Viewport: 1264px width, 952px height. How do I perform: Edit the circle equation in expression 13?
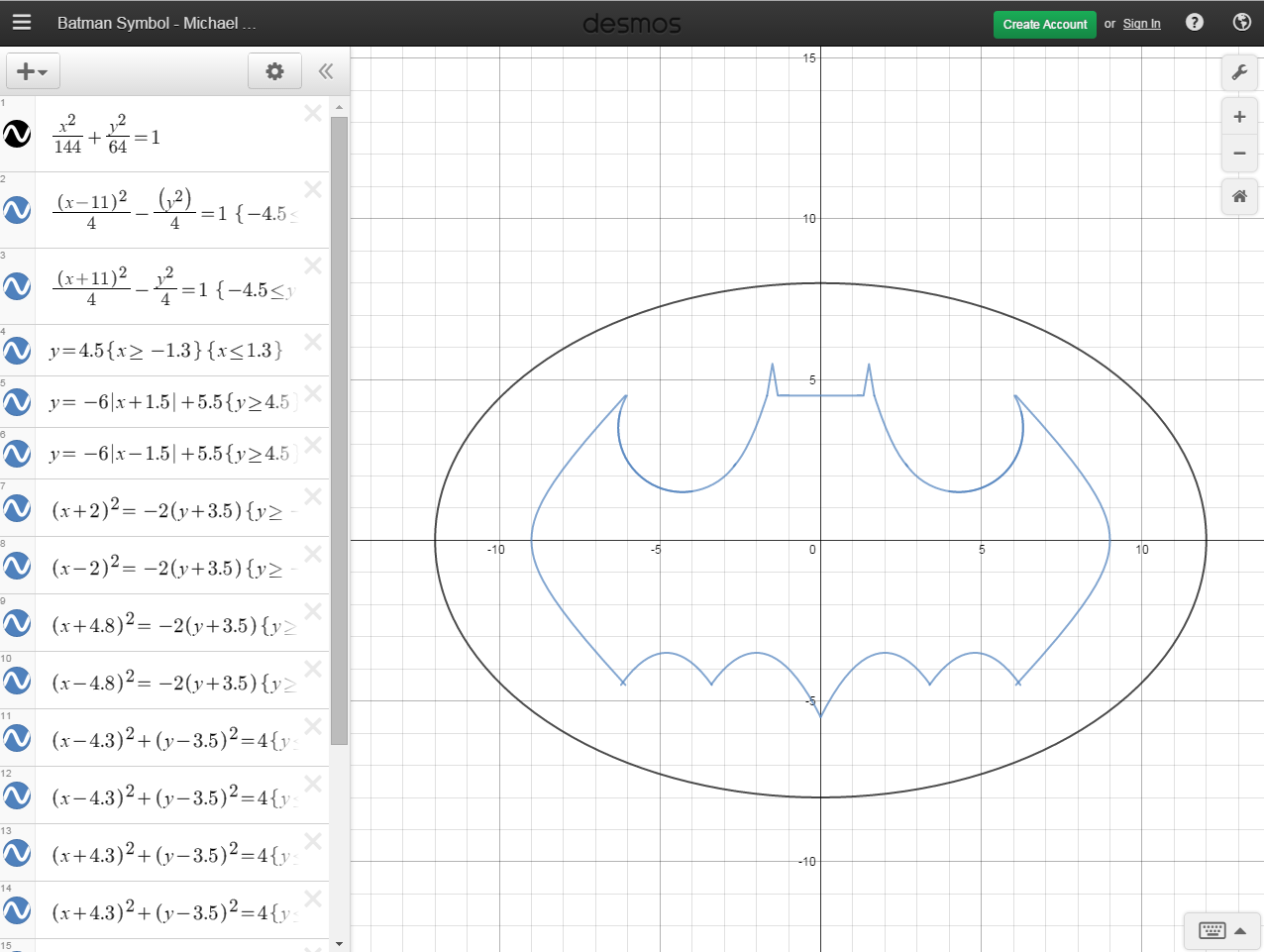(x=173, y=854)
